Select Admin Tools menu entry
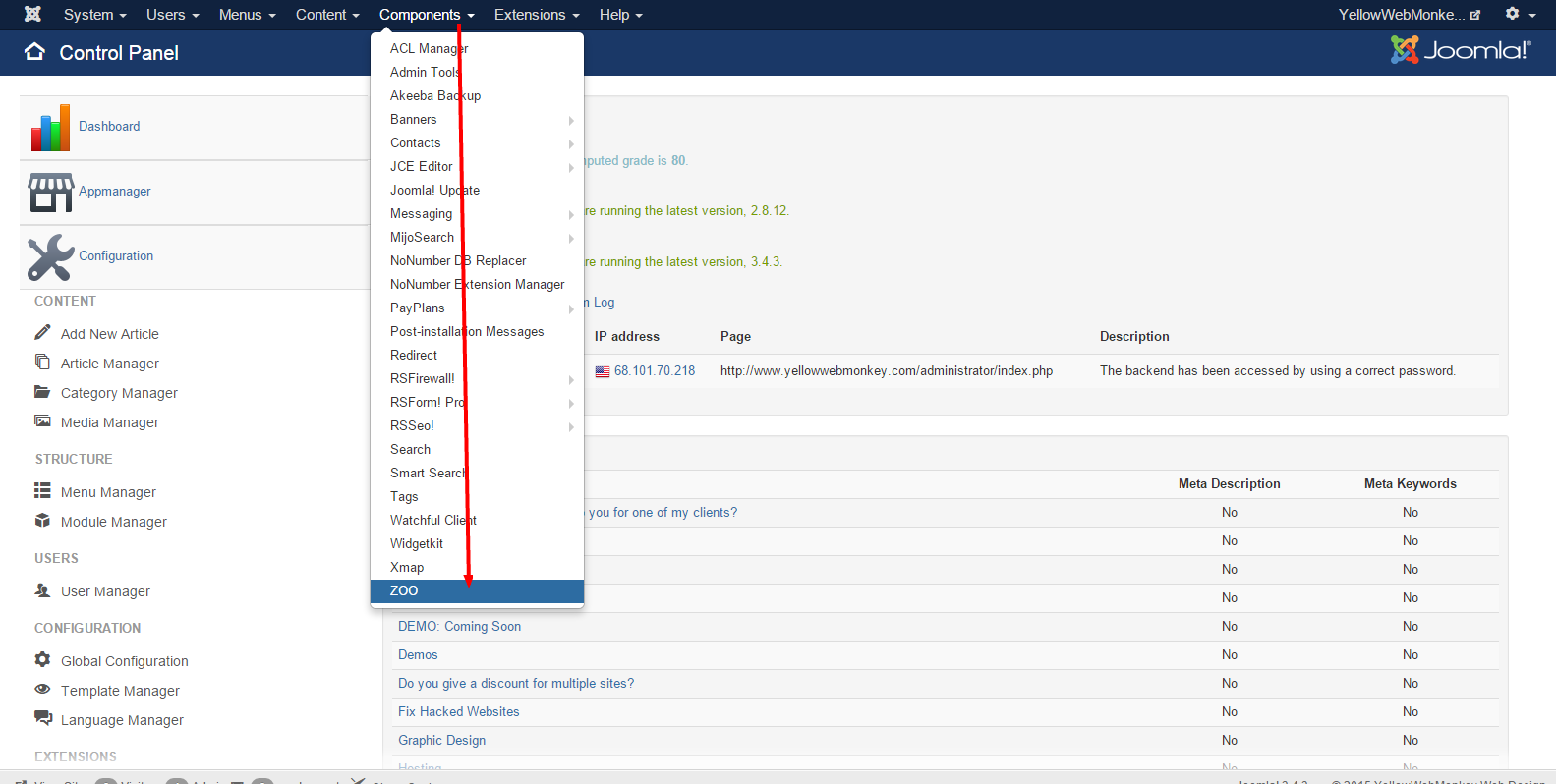The height and width of the screenshot is (784, 1556). (x=477, y=72)
